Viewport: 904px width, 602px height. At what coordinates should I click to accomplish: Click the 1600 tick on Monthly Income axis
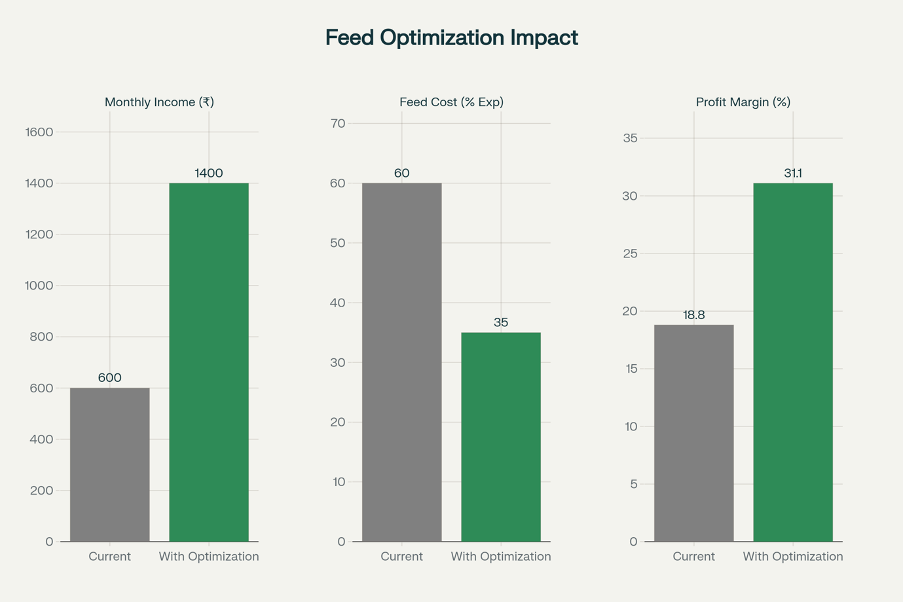[x=40, y=132]
